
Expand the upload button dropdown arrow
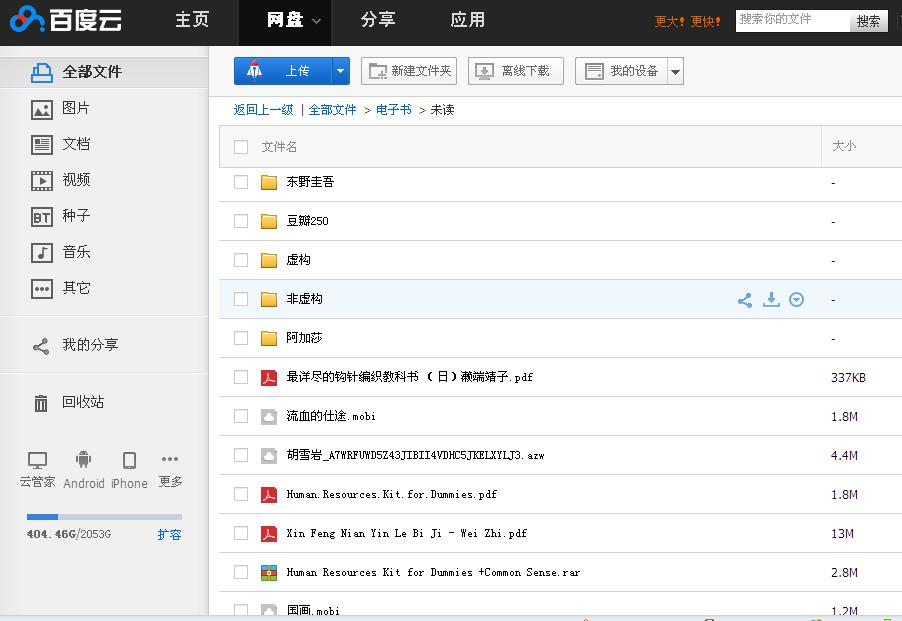click(x=341, y=71)
